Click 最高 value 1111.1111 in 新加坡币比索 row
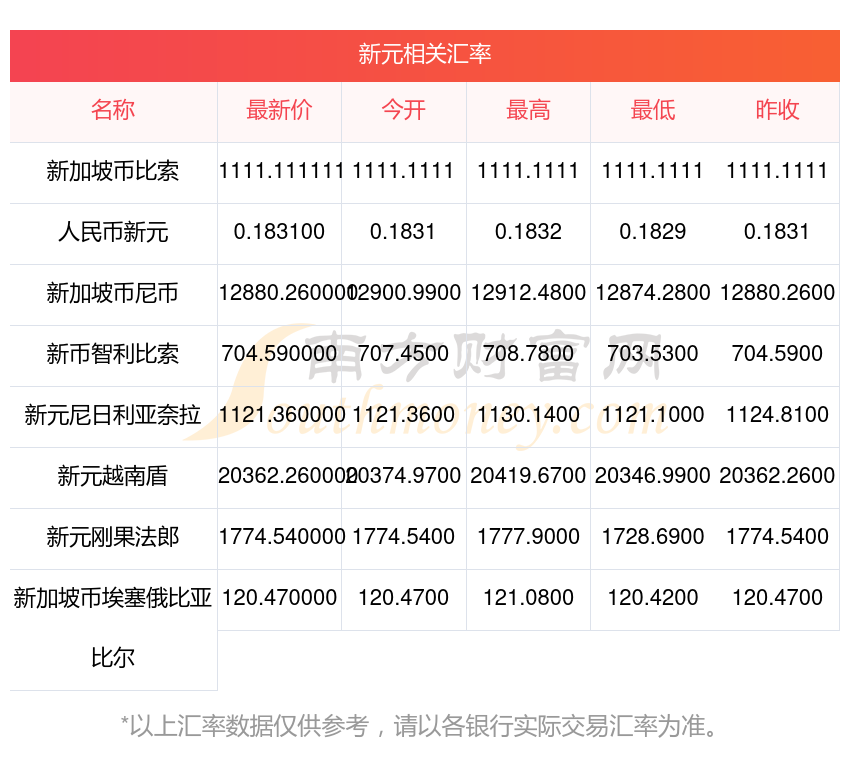 pyautogui.click(x=528, y=171)
